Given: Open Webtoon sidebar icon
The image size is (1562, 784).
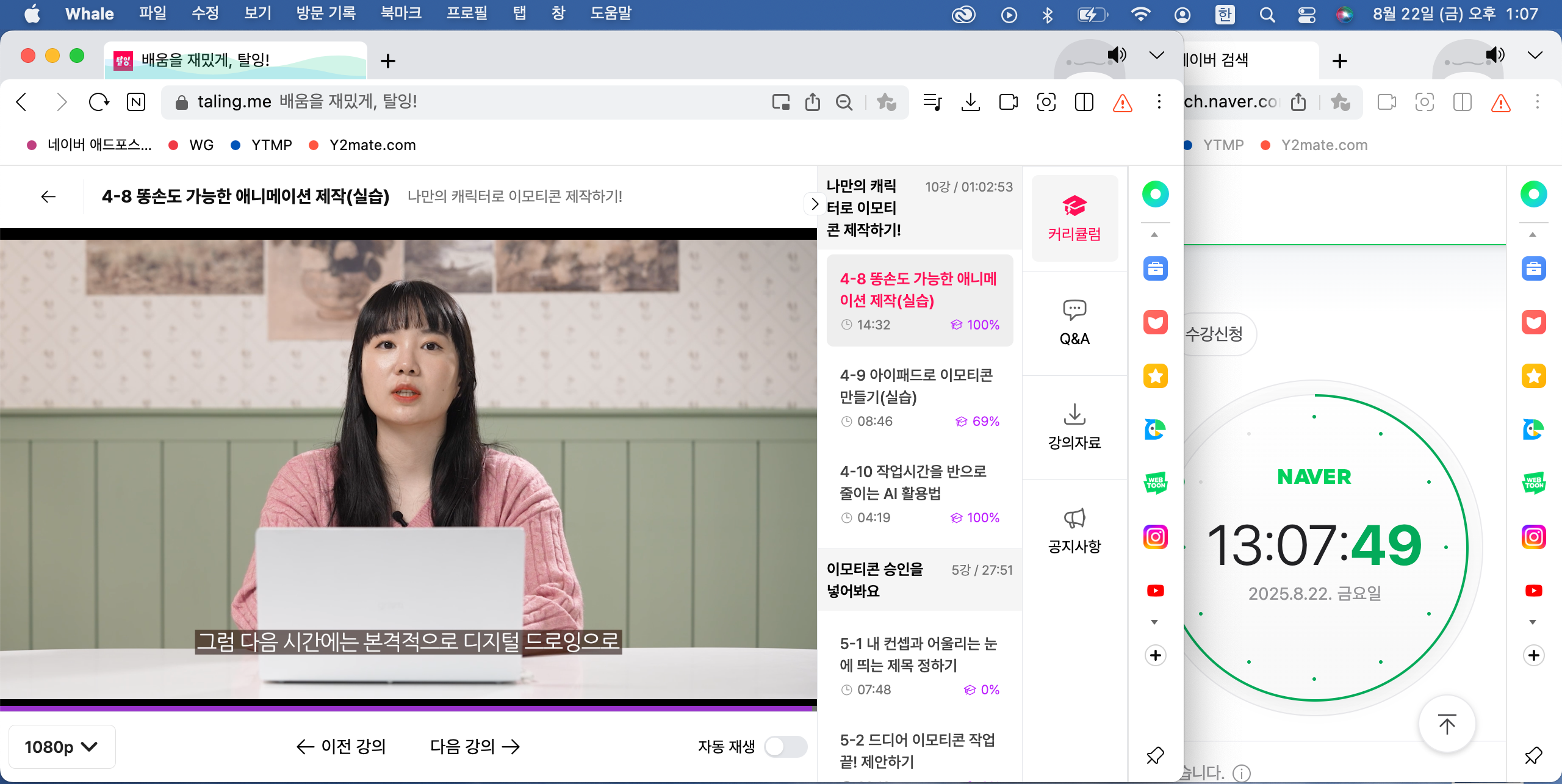Looking at the screenshot, I should [x=1155, y=483].
